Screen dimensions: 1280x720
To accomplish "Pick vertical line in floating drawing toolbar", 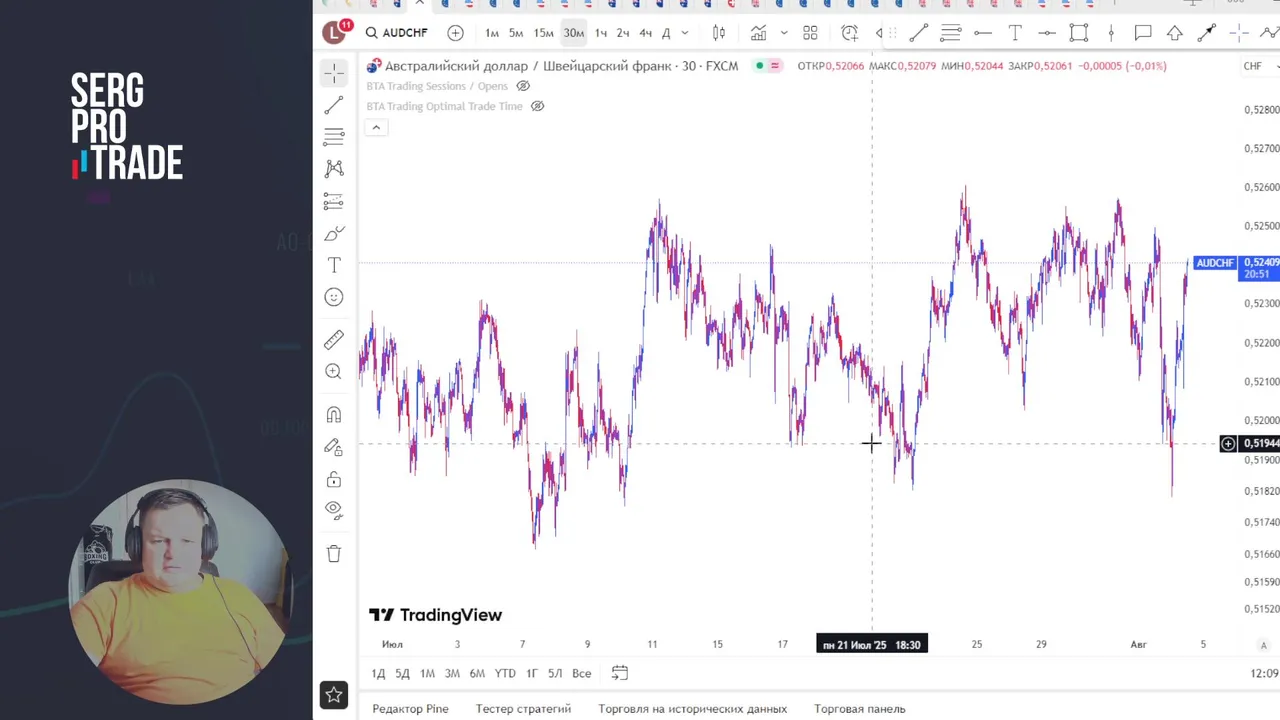I will click(1111, 33).
